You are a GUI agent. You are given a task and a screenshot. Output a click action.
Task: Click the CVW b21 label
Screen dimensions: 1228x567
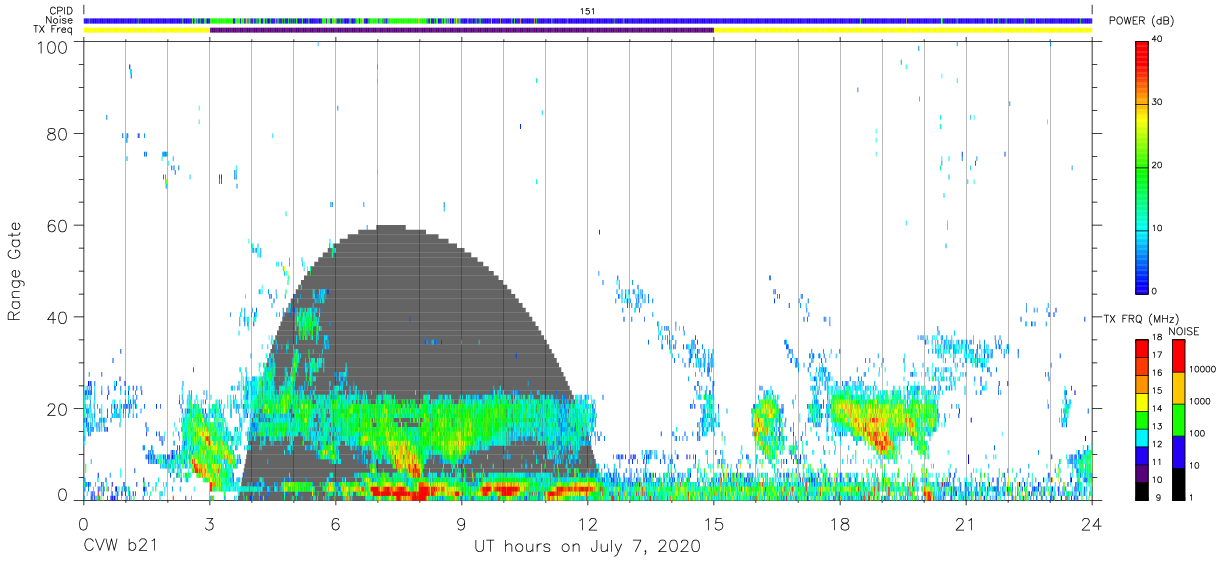[122, 547]
